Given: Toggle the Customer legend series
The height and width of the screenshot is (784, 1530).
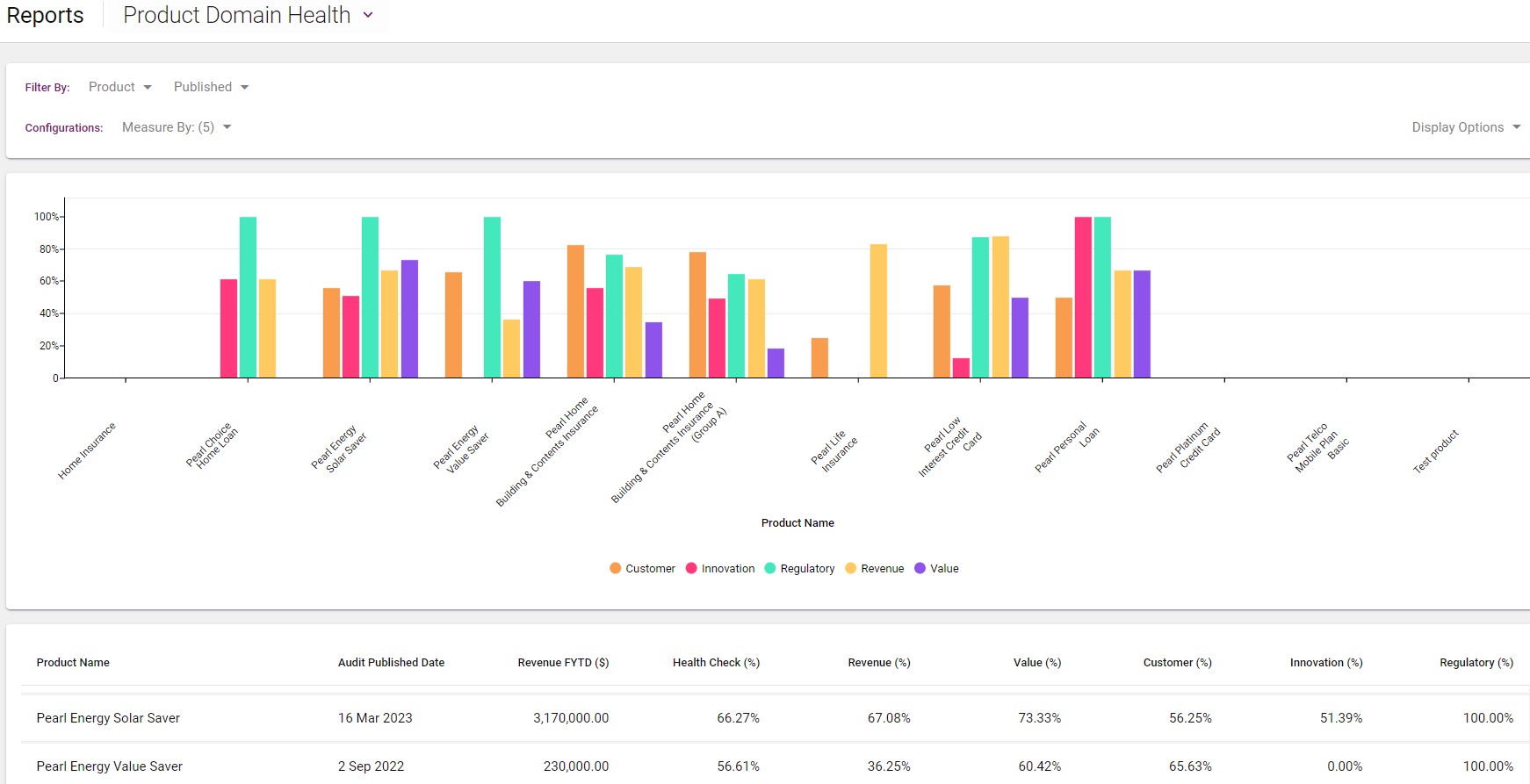Looking at the screenshot, I should click(x=642, y=569).
